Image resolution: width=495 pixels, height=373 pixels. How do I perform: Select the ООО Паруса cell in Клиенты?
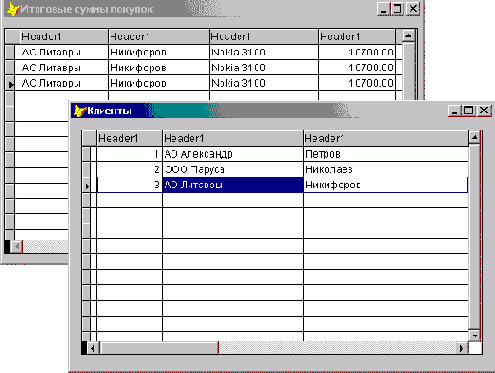click(233, 170)
